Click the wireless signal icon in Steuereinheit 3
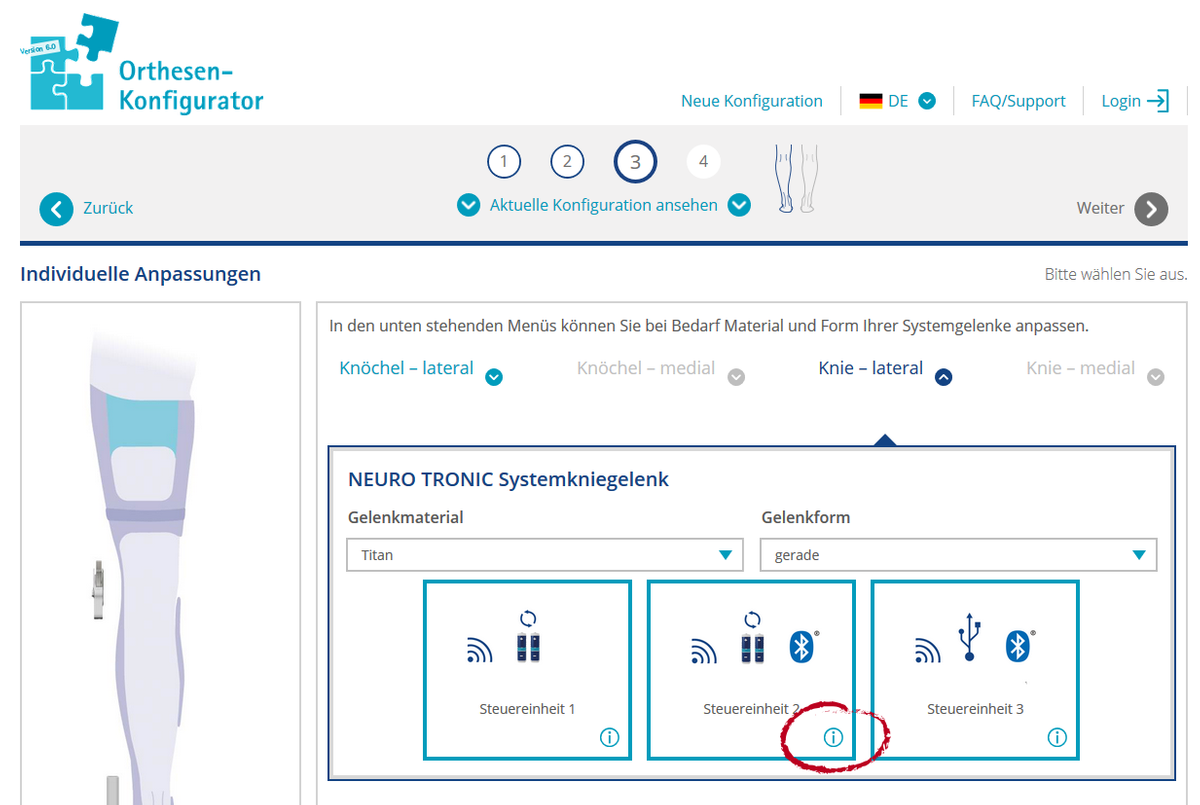This screenshot has height=805, width=1200. [928, 652]
